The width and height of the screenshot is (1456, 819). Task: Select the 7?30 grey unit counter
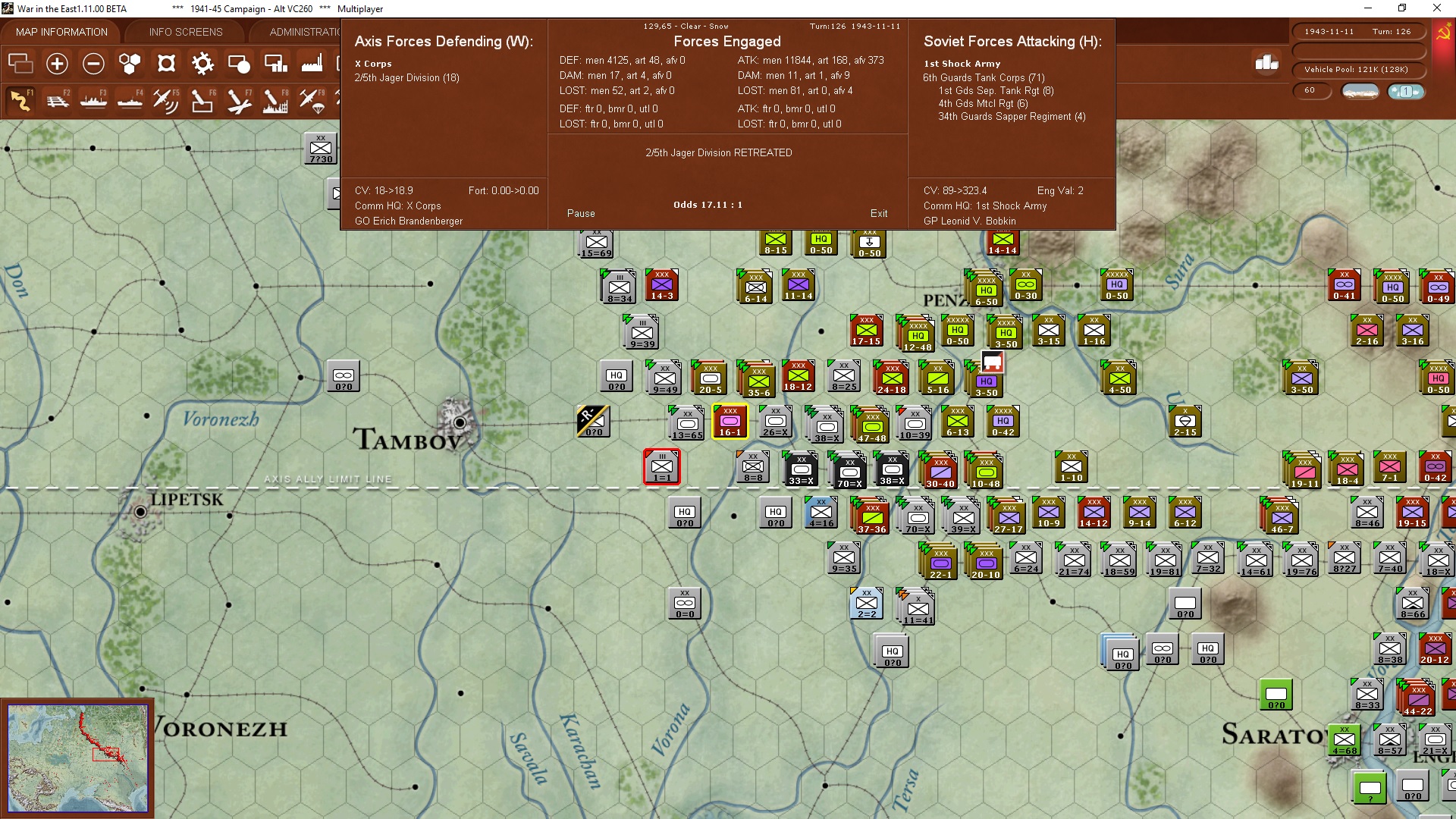pos(321,149)
